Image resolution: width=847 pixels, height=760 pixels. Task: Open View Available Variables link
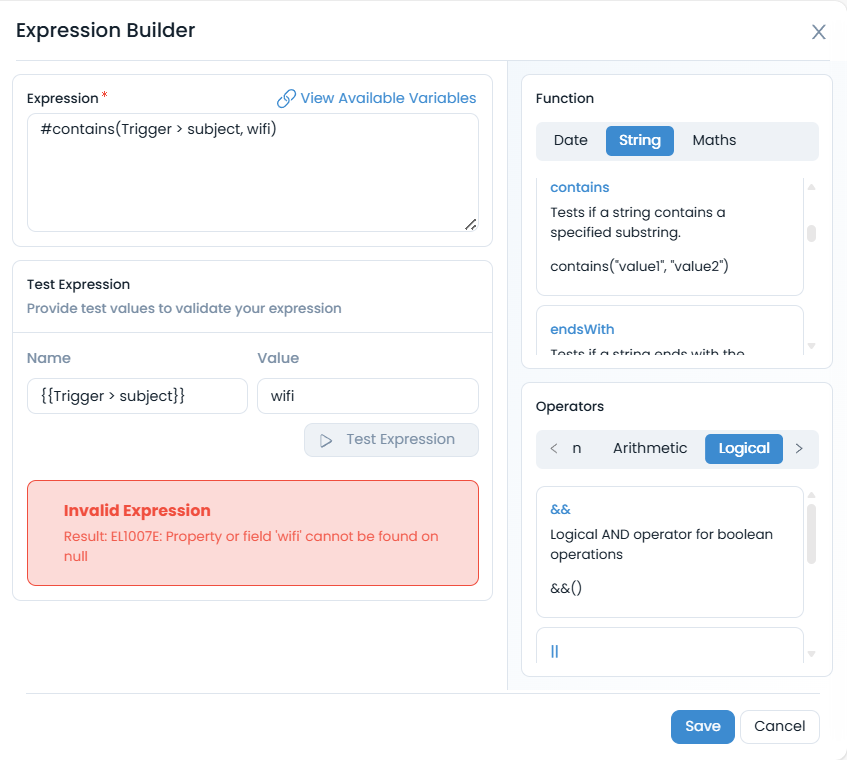388,98
